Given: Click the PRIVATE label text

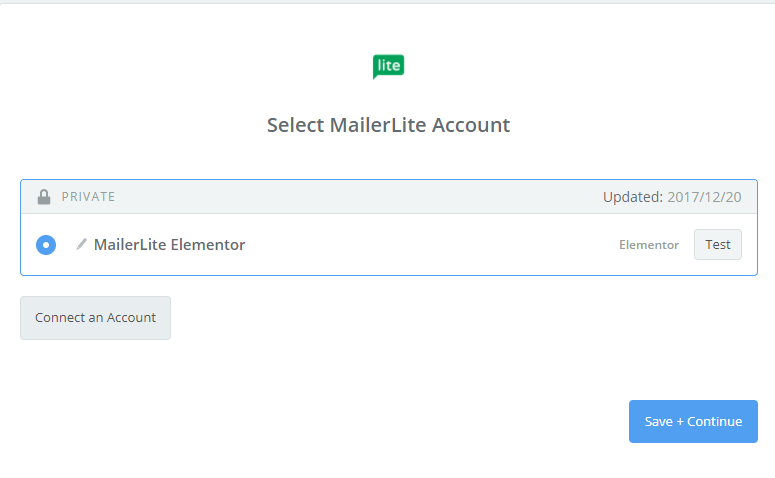Looking at the screenshot, I should 88,197.
